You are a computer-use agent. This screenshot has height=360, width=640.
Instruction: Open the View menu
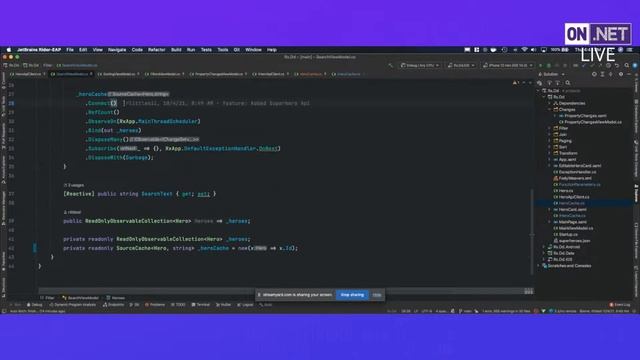tap(98, 50)
